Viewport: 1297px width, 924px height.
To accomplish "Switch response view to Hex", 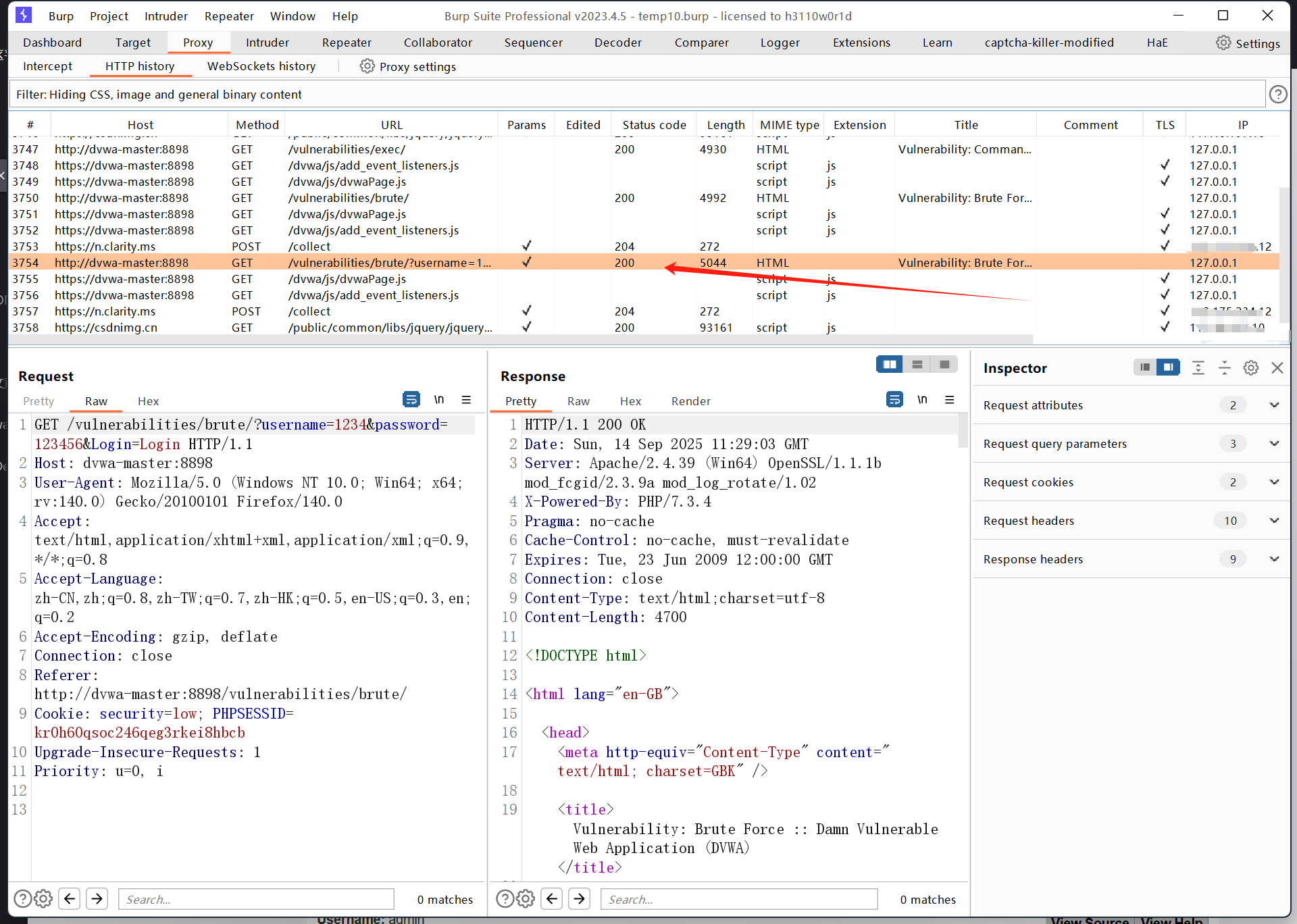I will [x=630, y=401].
